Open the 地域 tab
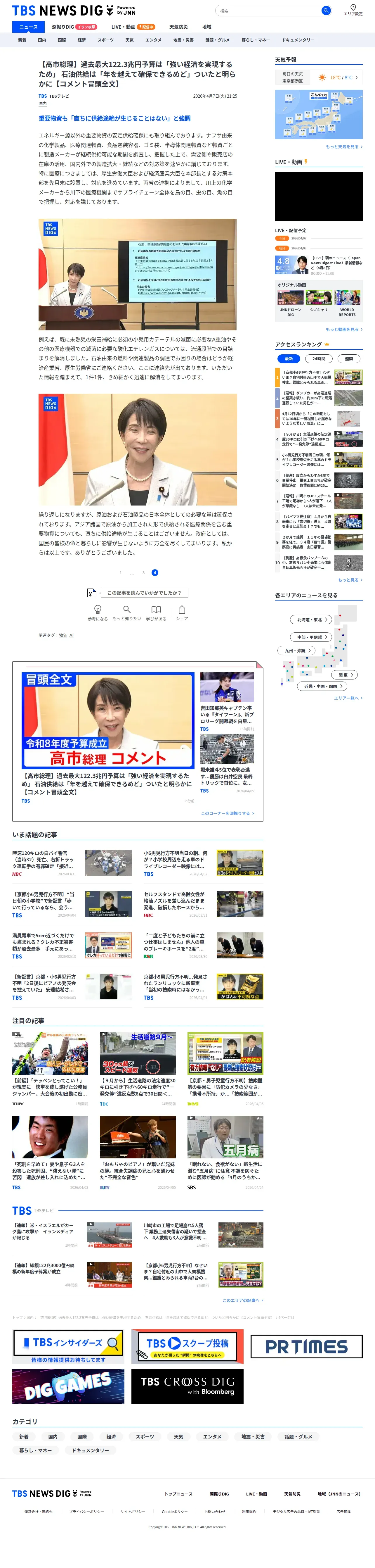This screenshot has width=375, height=1568. 207,27
